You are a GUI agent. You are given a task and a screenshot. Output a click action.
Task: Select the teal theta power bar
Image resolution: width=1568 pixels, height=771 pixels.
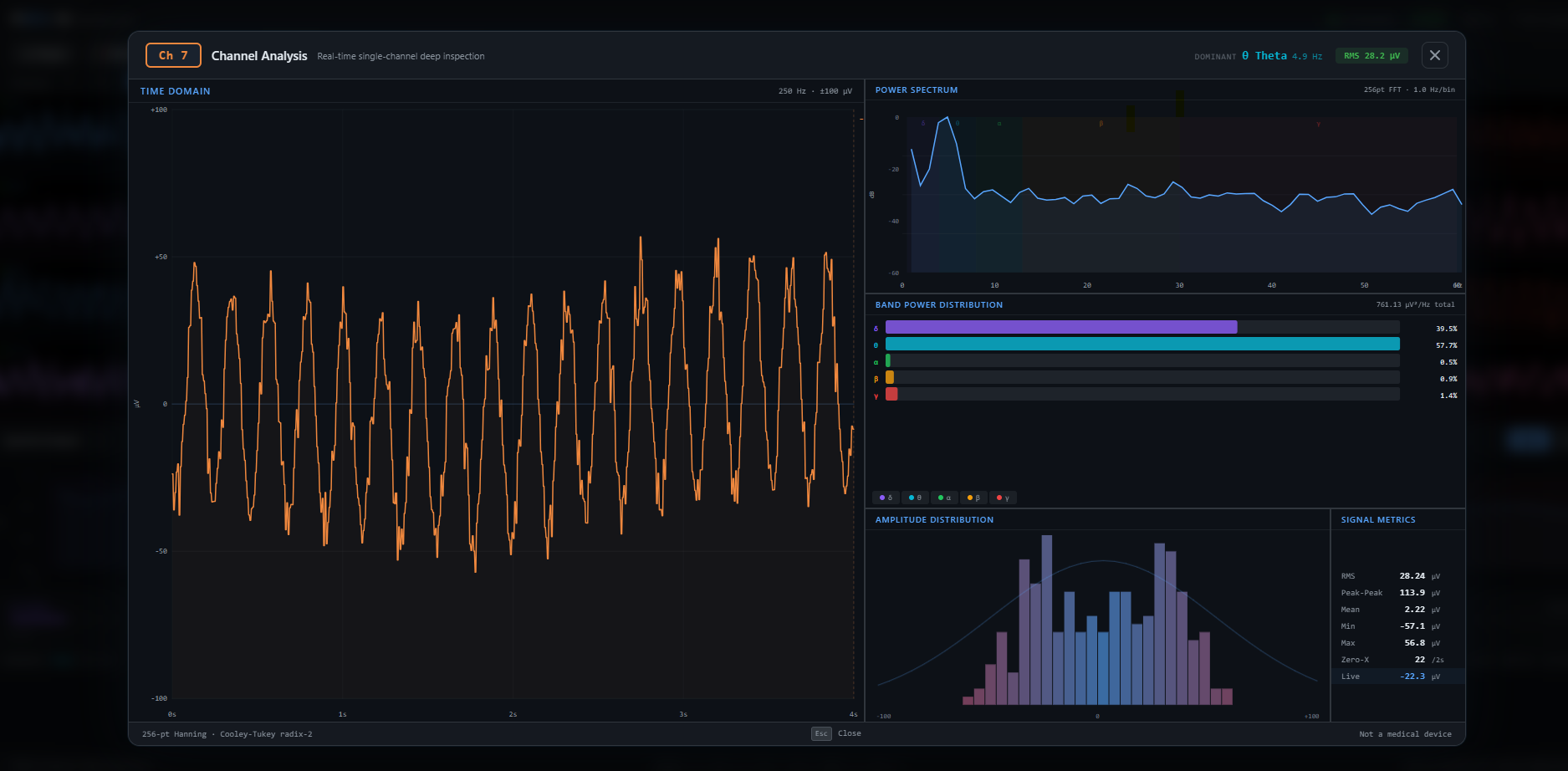tap(1142, 345)
